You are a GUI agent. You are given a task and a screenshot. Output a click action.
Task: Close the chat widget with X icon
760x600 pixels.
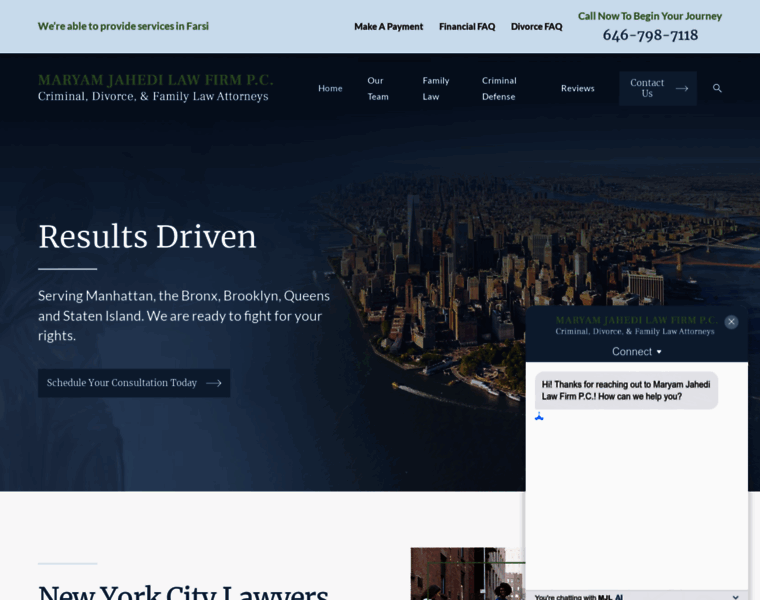point(731,322)
